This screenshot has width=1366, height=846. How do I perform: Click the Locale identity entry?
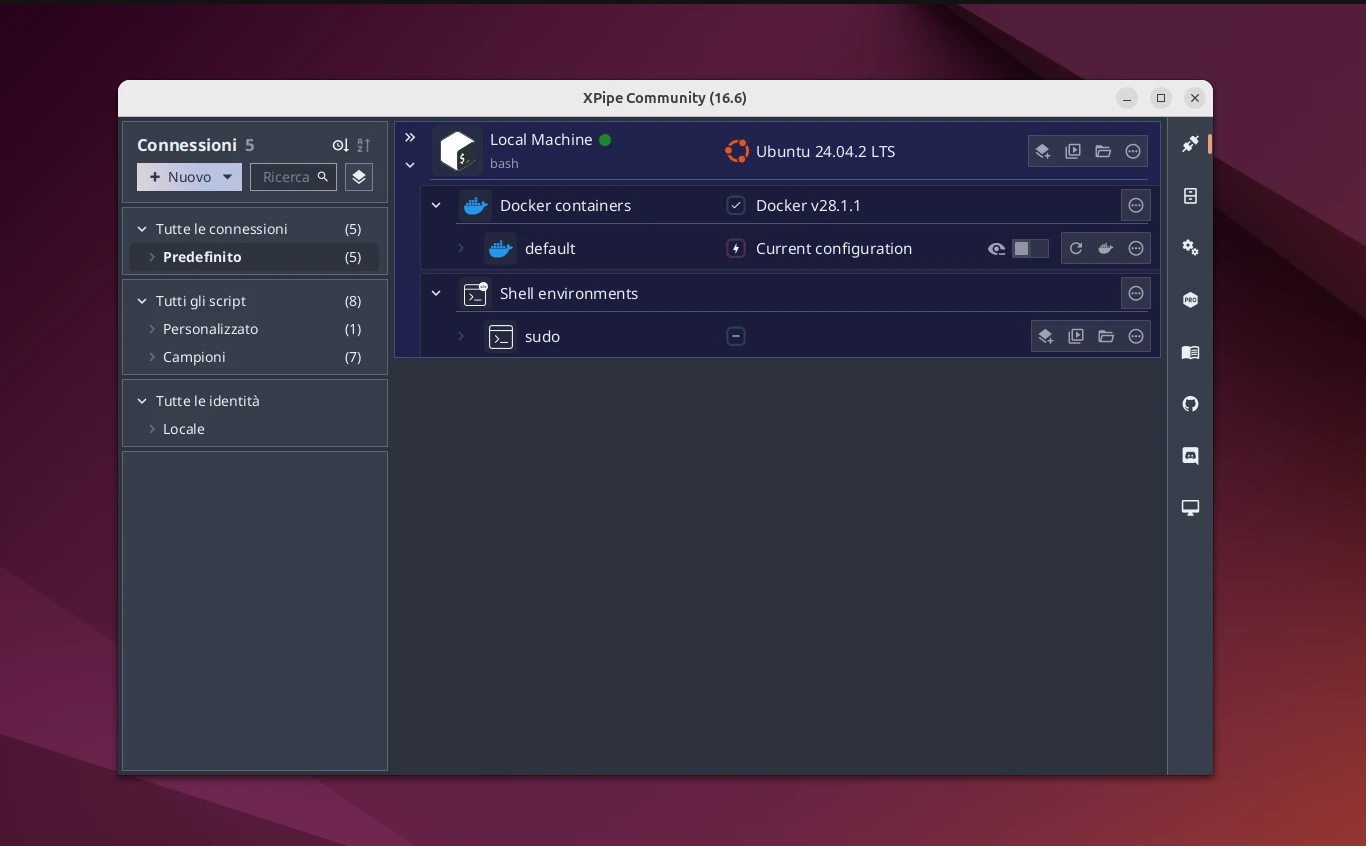pos(184,429)
